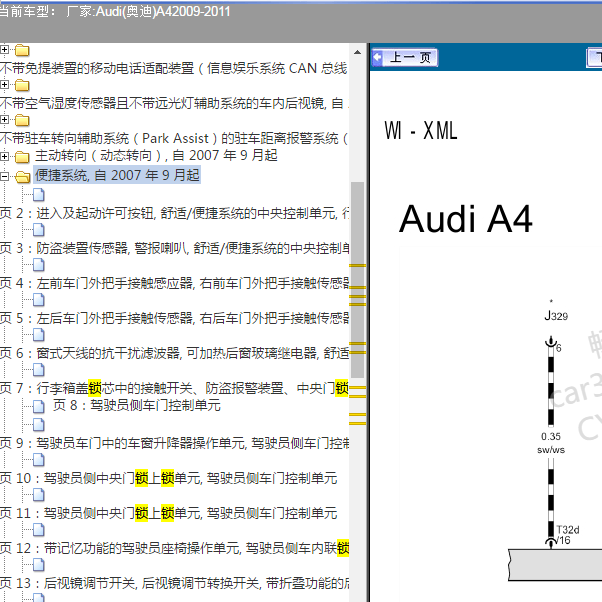Click document icon above 页 6 row
Viewport: 602px width, 602px height.
(x=39, y=335)
